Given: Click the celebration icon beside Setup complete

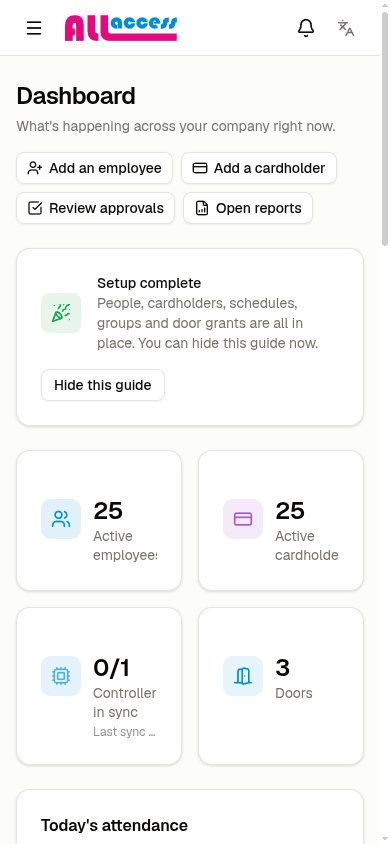Looking at the screenshot, I should tap(61, 313).
